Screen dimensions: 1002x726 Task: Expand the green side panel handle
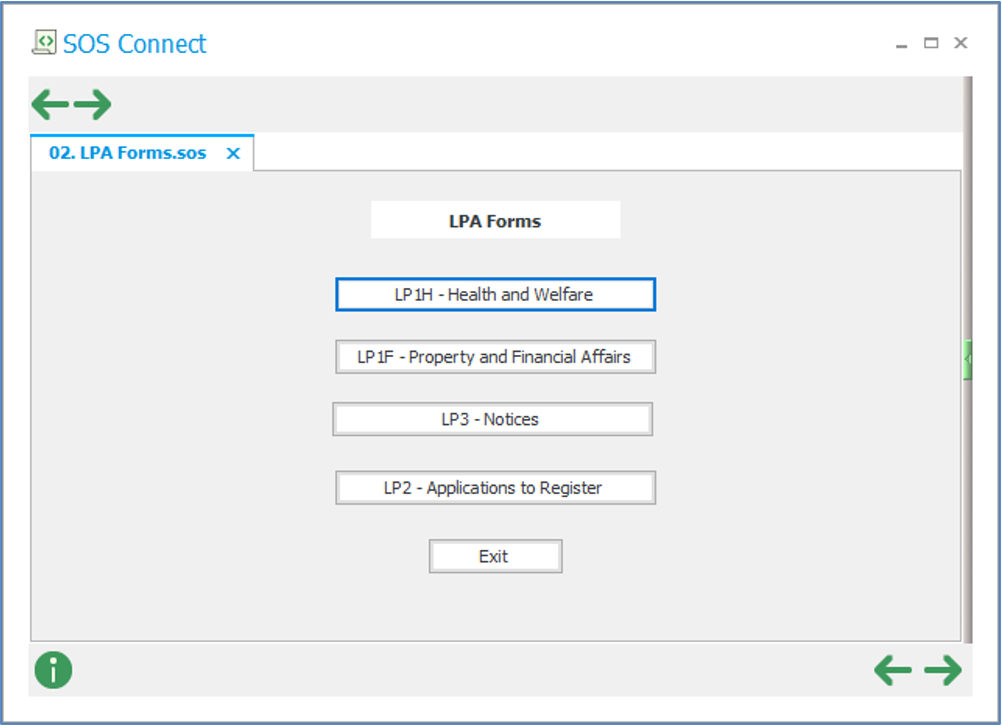[x=967, y=359]
